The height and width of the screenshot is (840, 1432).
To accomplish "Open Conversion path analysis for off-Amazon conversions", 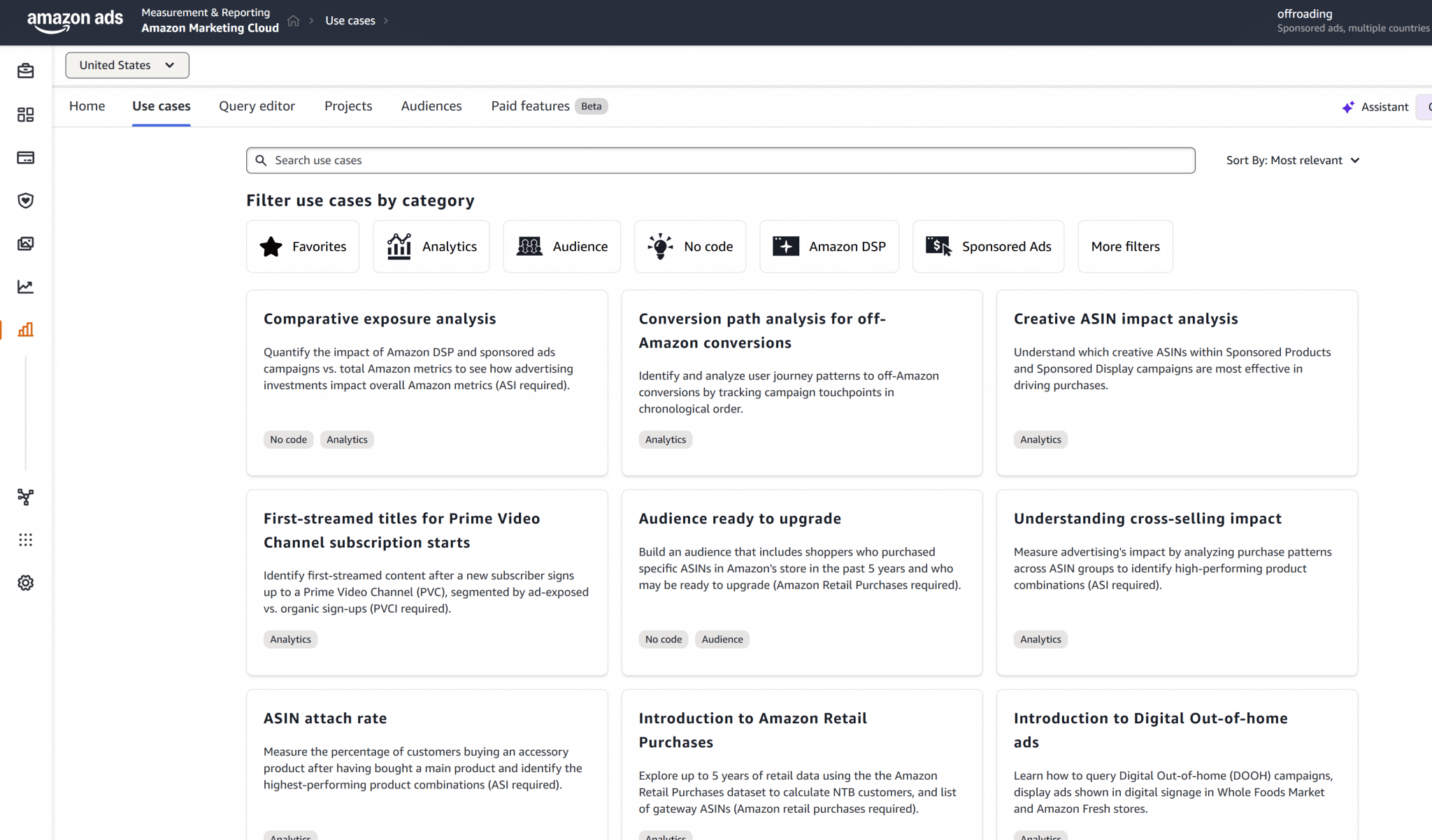I will click(x=802, y=383).
